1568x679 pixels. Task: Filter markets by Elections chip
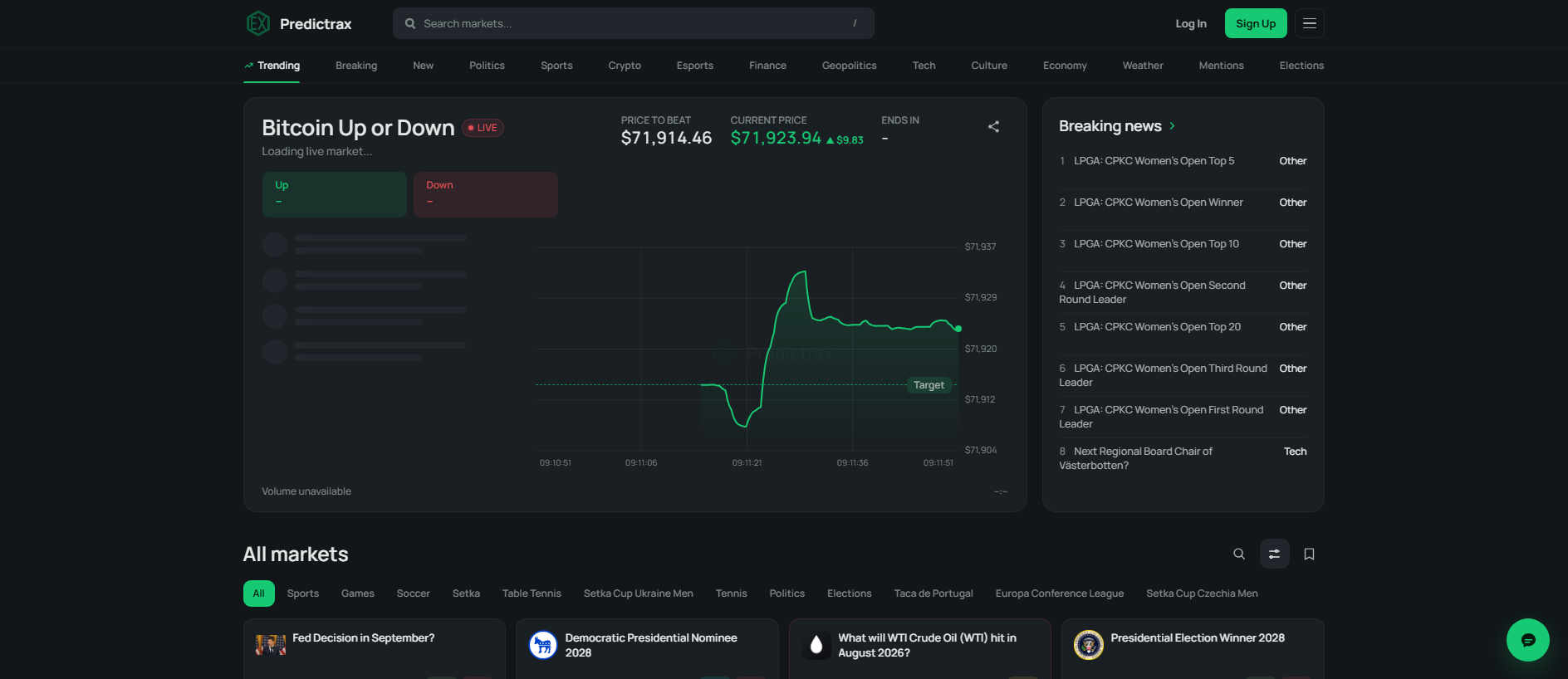850,594
